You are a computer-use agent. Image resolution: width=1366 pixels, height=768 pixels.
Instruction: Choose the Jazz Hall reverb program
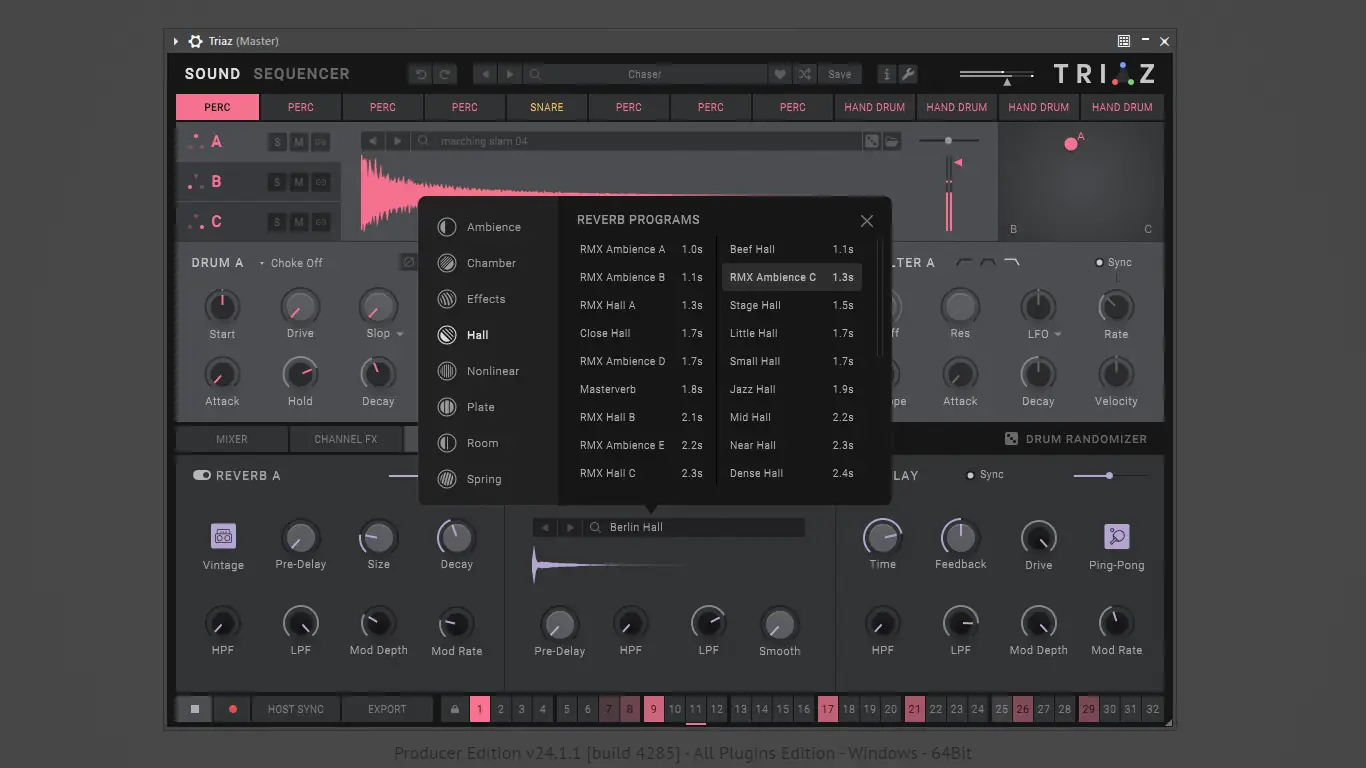pyautogui.click(x=791, y=389)
